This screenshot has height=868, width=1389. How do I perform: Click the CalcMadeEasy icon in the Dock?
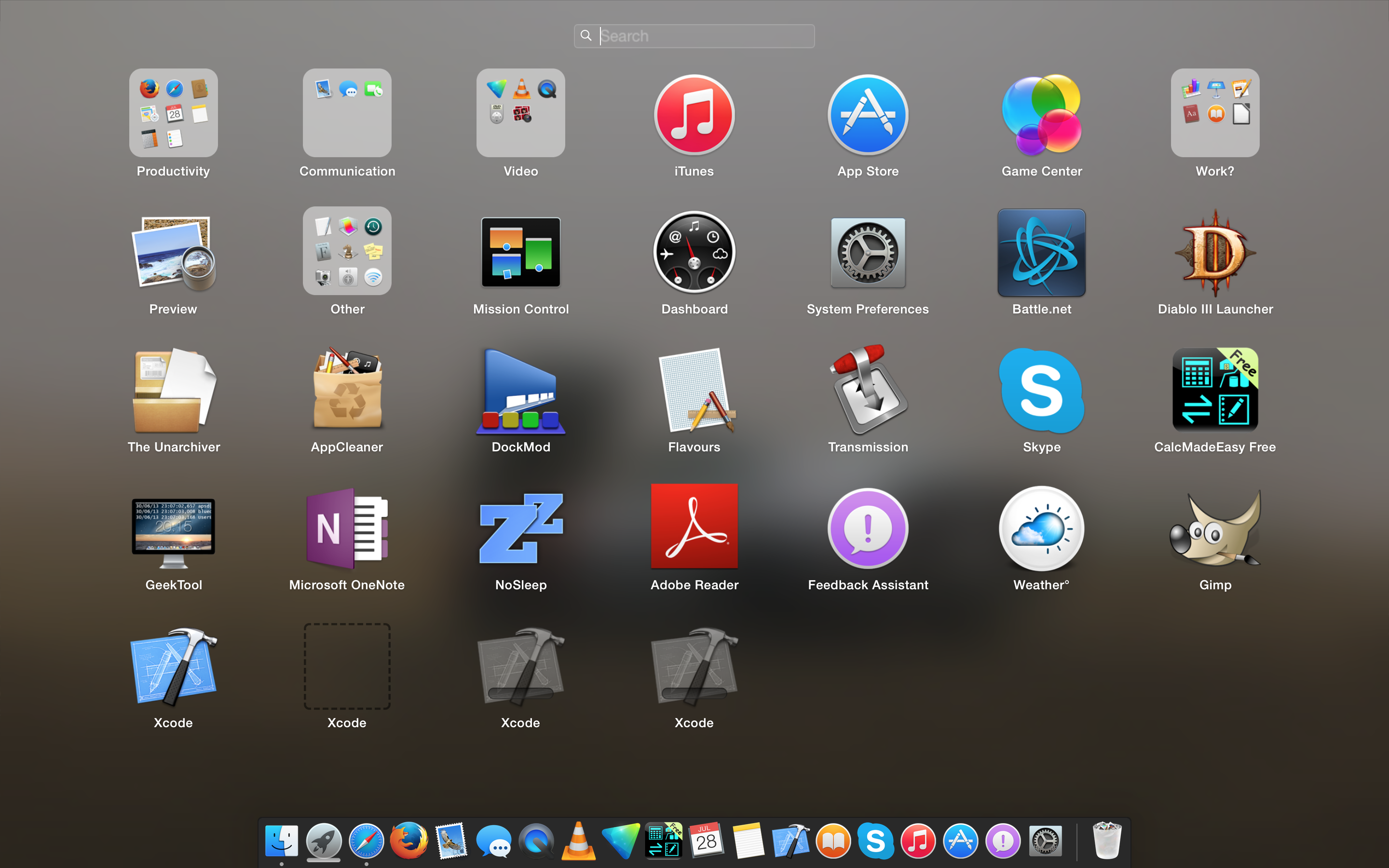pyautogui.click(x=664, y=841)
